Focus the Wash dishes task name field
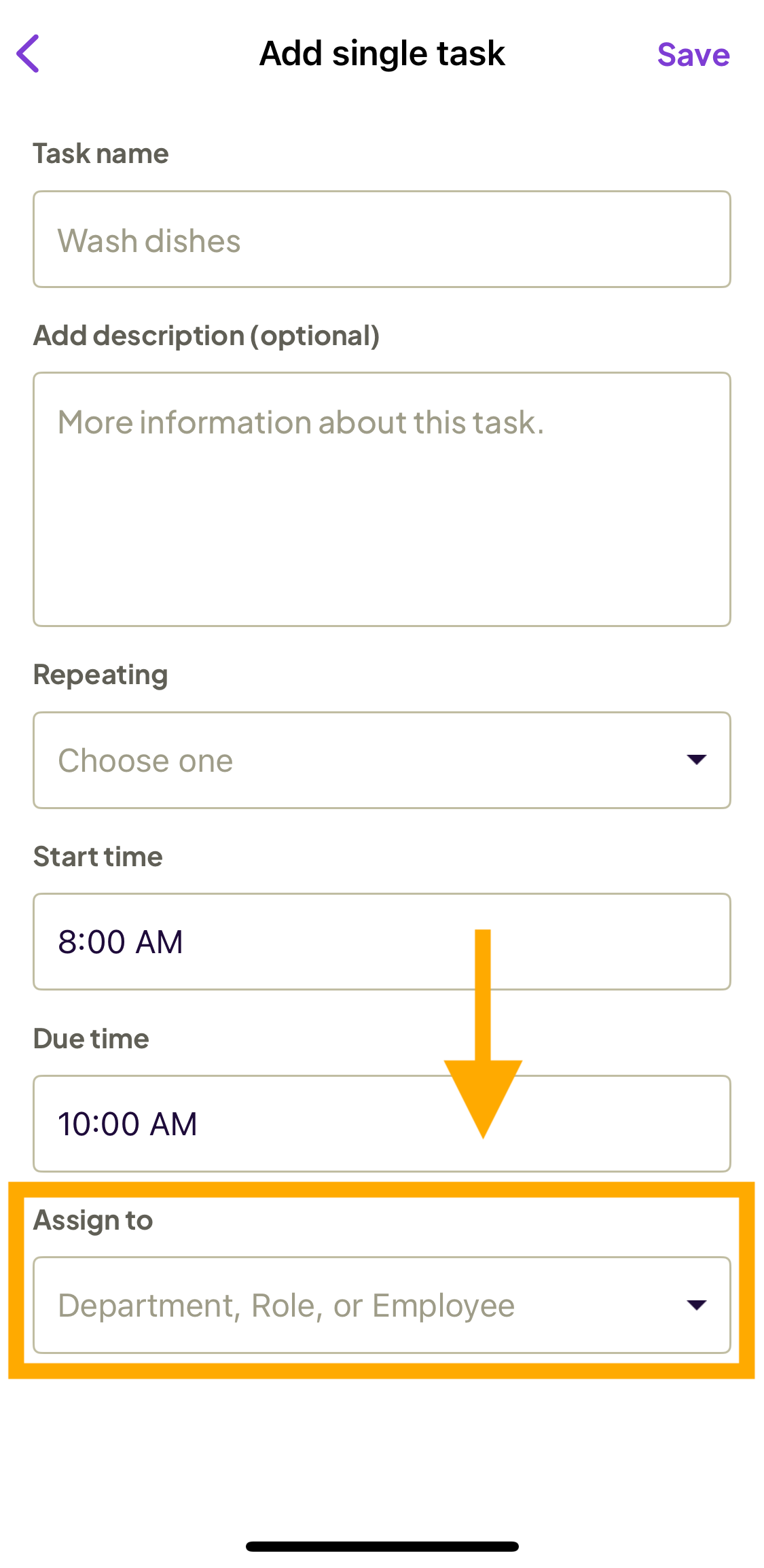 (382, 239)
